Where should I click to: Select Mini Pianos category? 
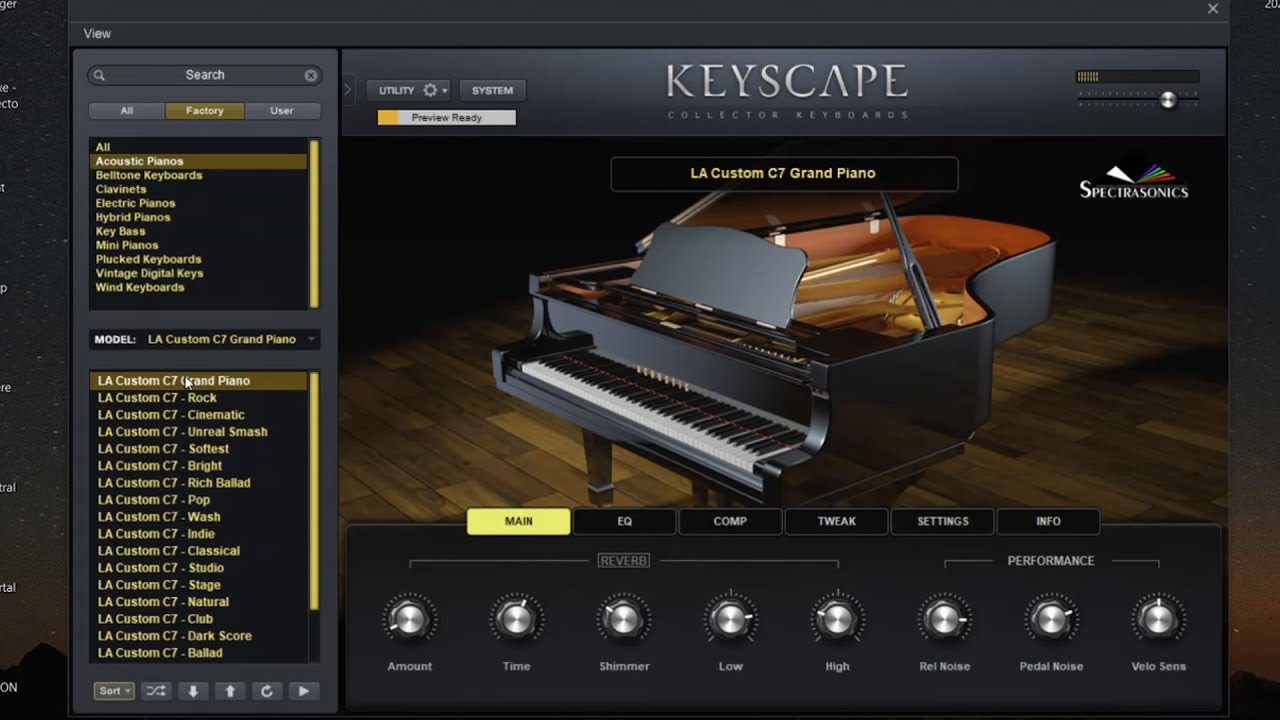pyautogui.click(x=198, y=245)
